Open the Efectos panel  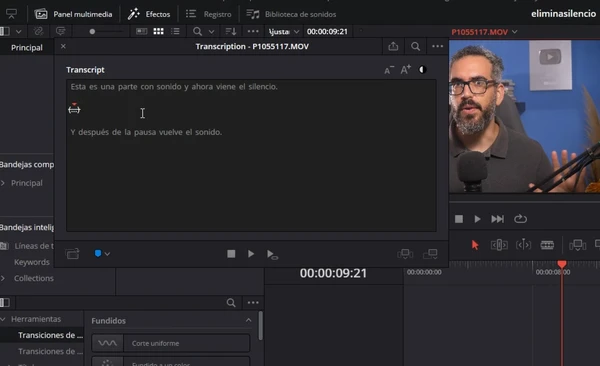tap(149, 14)
